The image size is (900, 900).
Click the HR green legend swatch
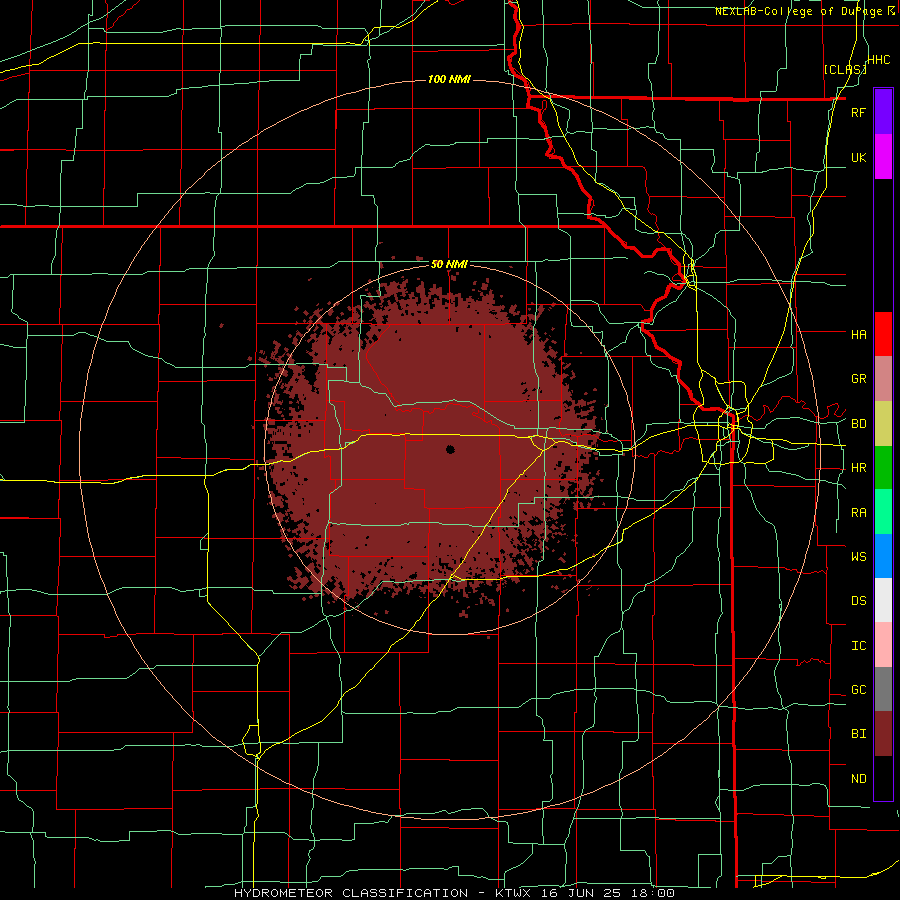(883, 467)
